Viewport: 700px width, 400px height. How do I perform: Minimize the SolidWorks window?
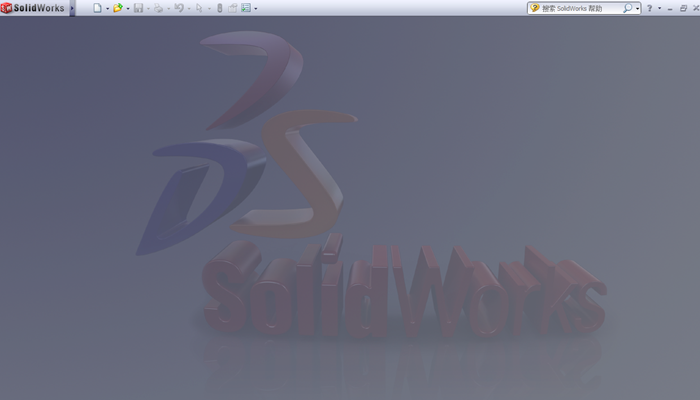pos(670,8)
